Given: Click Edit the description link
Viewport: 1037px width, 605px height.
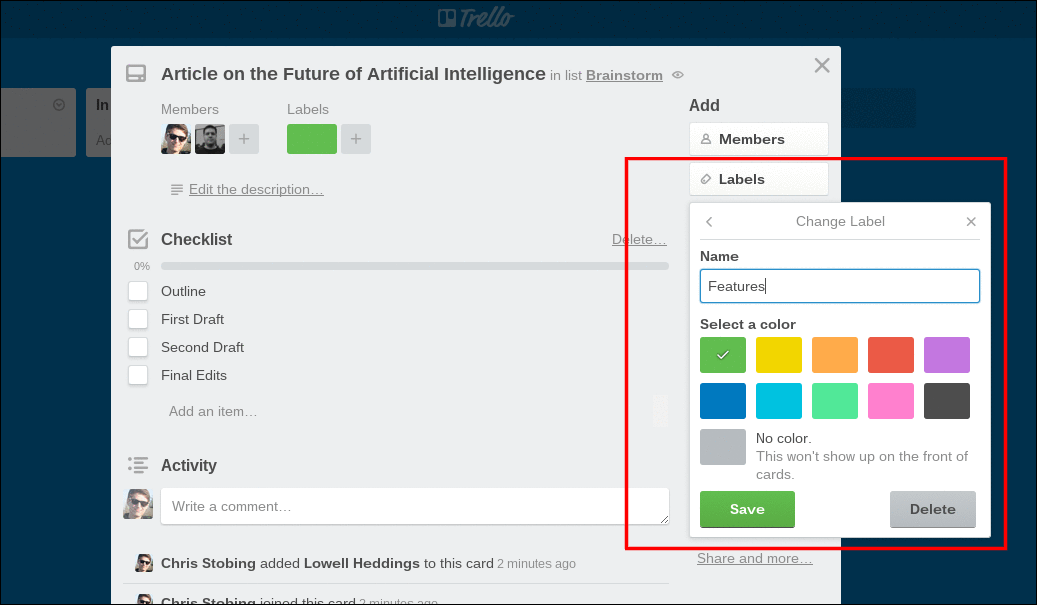Looking at the screenshot, I should click(256, 189).
